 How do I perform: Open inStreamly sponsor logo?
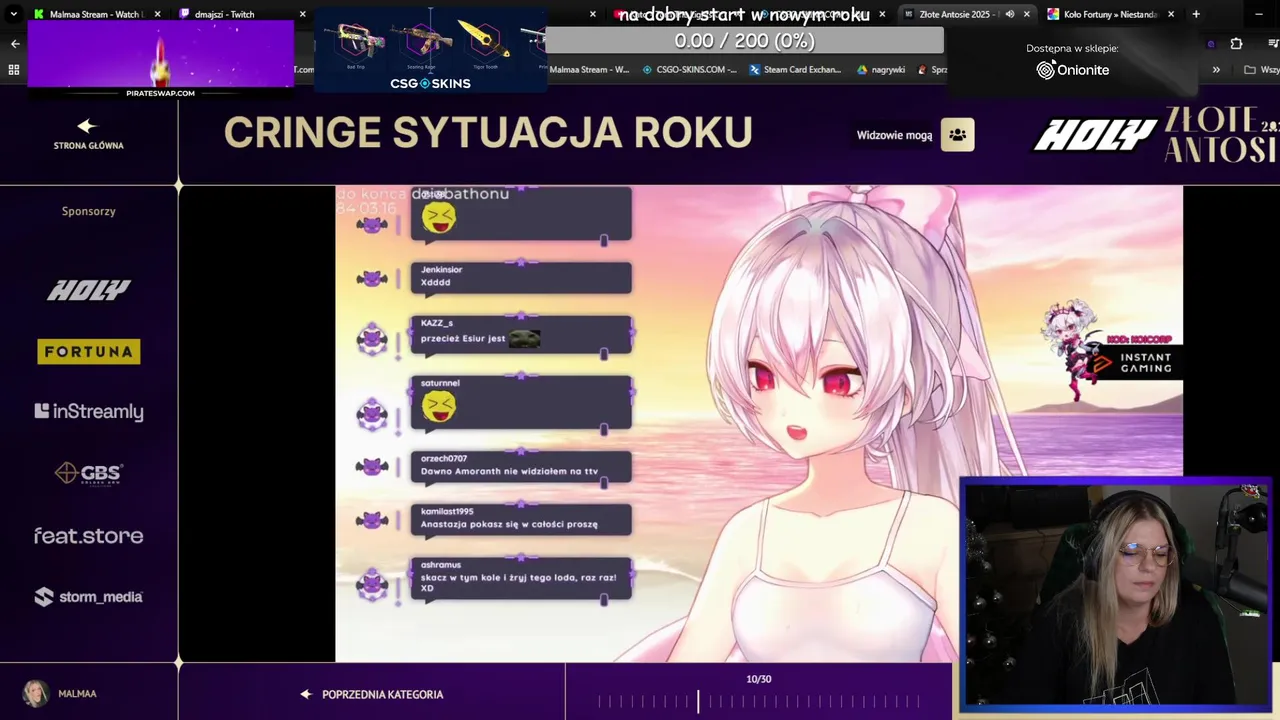coord(89,411)
